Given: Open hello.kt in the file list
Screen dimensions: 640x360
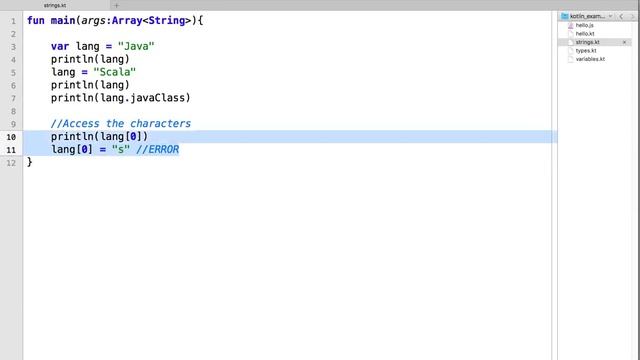Looking at the screenshot, I should [x=585, y=34].
